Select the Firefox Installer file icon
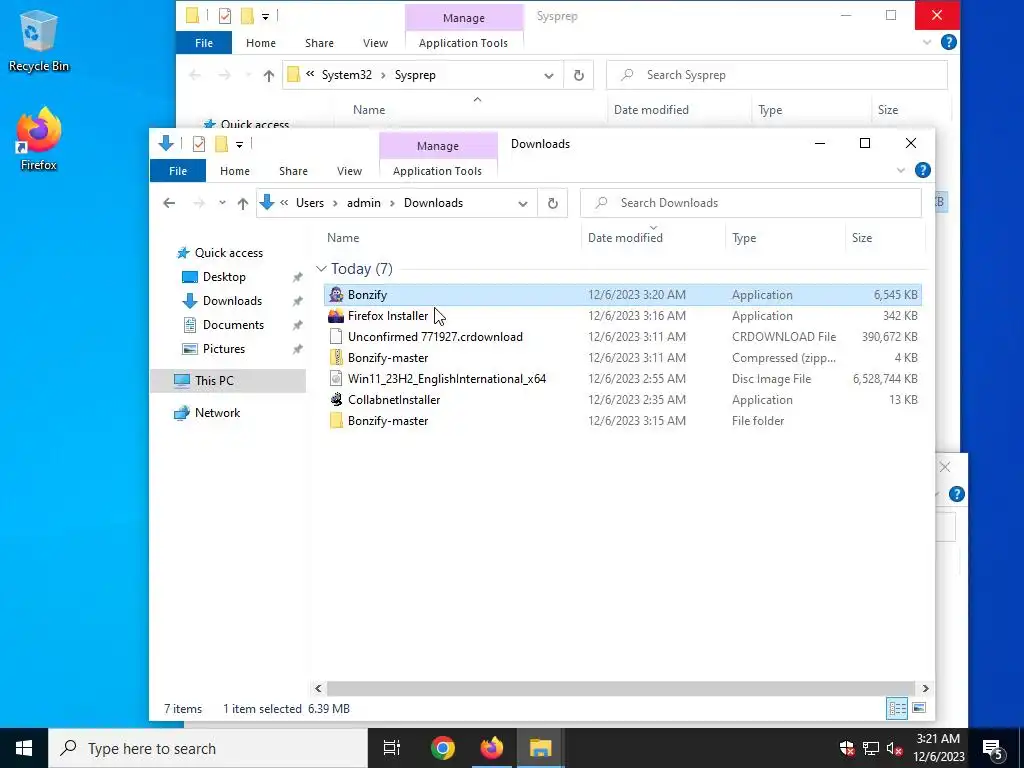1024x768 pixels. (x=336, y=316)
